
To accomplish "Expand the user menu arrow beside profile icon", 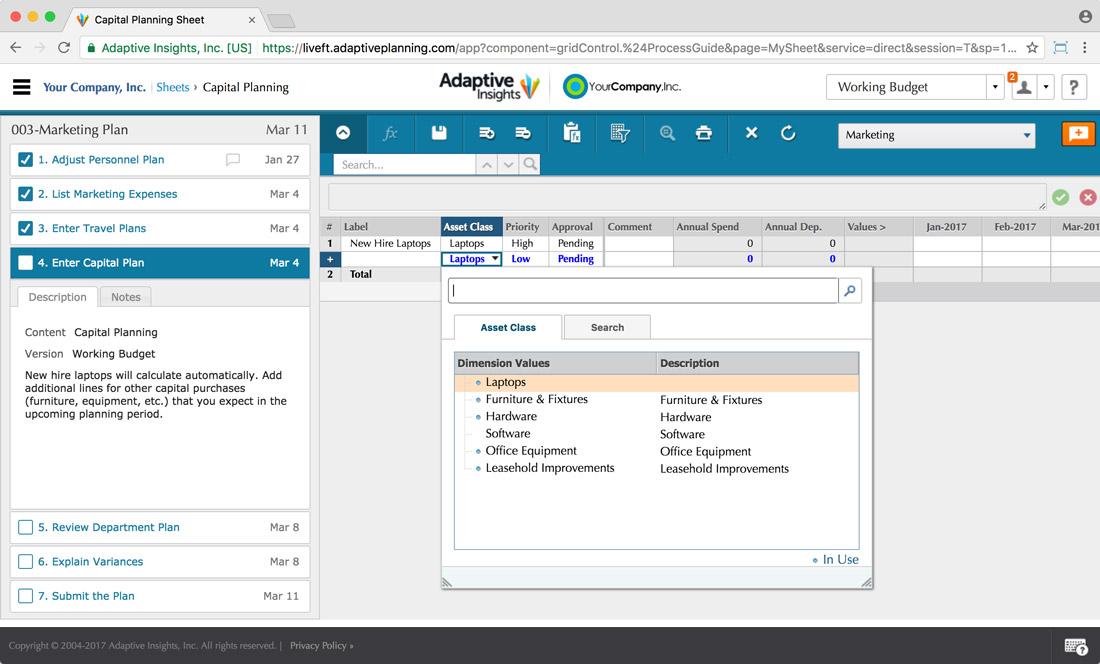I will click(x=1045, y=87).
